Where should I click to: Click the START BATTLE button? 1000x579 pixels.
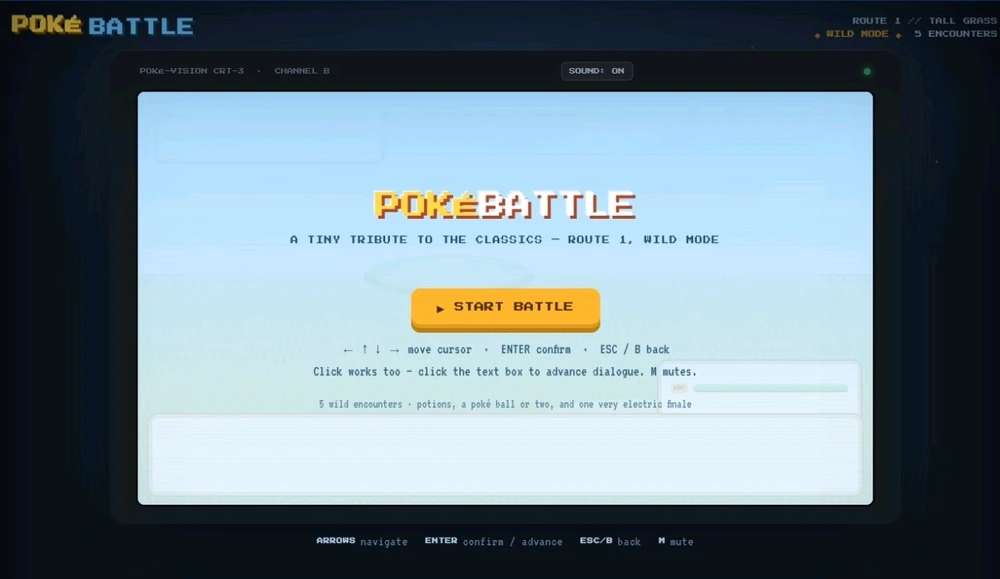click(505, 309)
